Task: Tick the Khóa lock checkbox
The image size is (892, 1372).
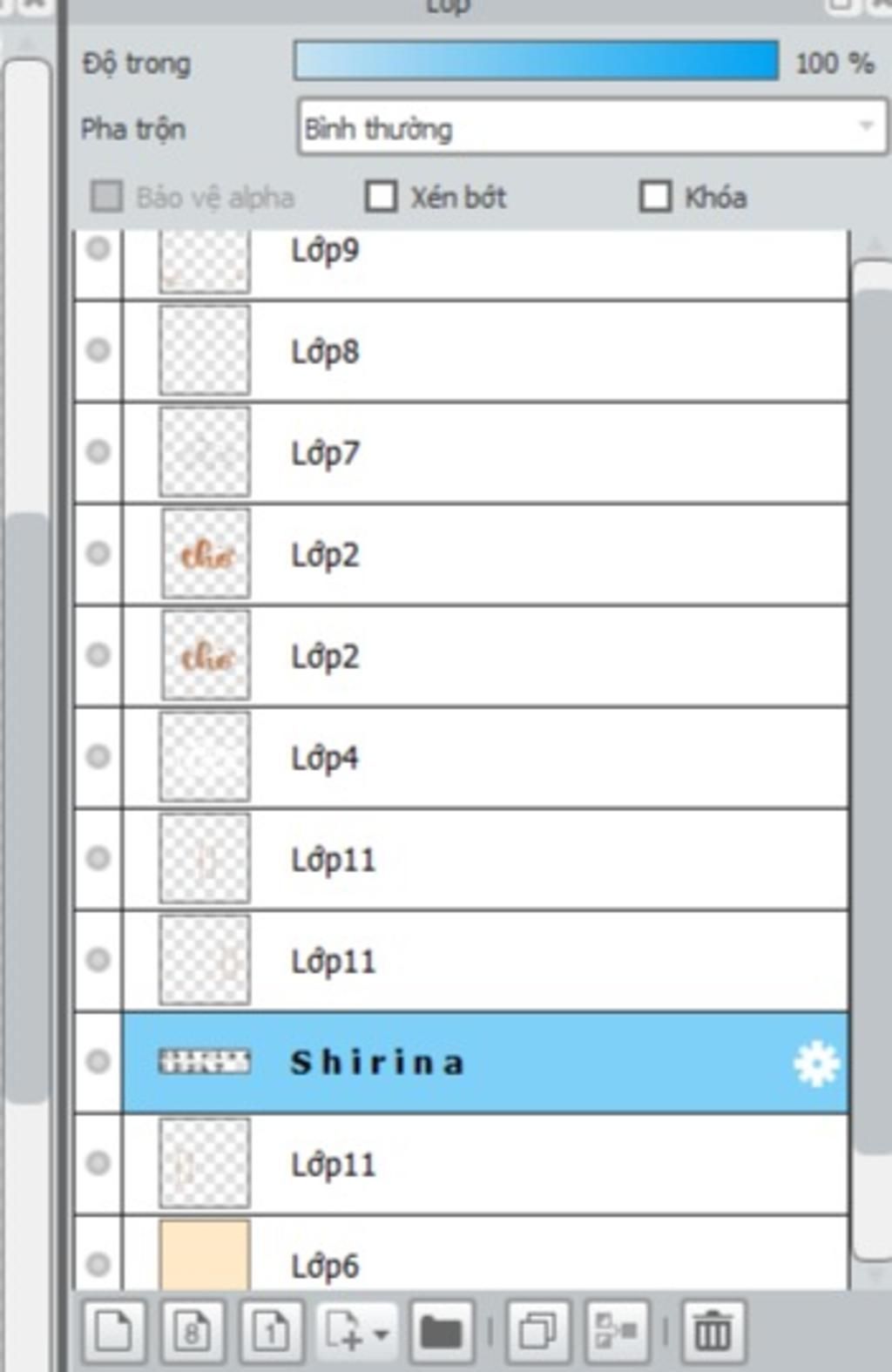Action: [655, 197]
